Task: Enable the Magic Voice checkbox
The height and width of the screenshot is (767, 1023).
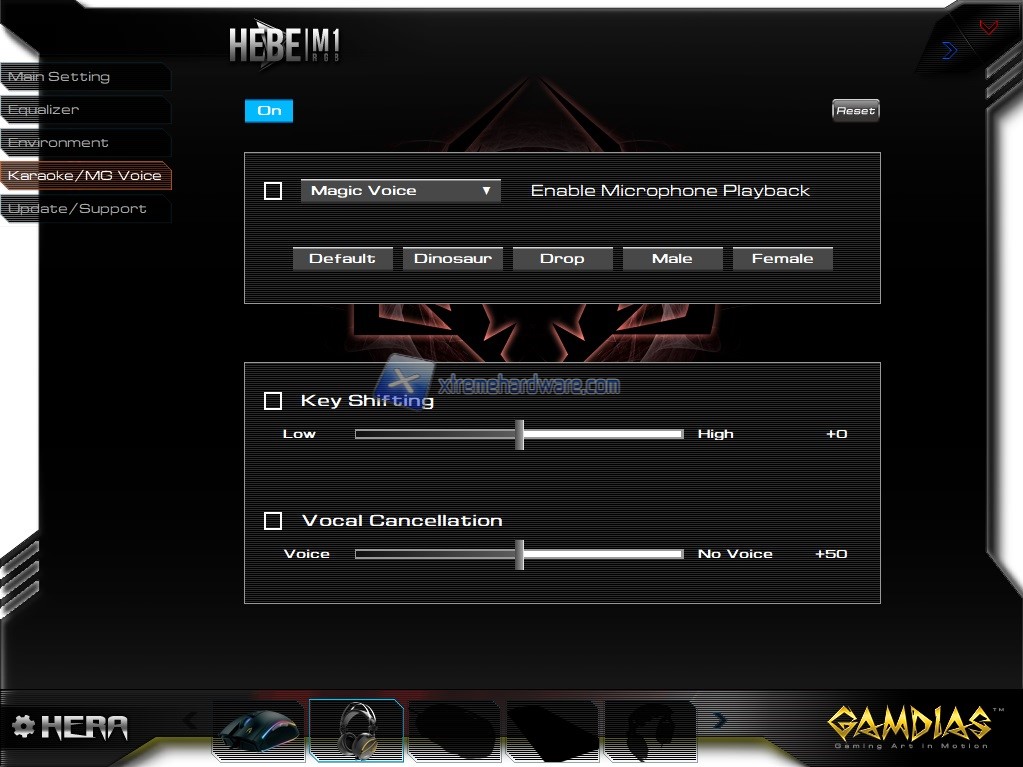Action: click(273, 191)
